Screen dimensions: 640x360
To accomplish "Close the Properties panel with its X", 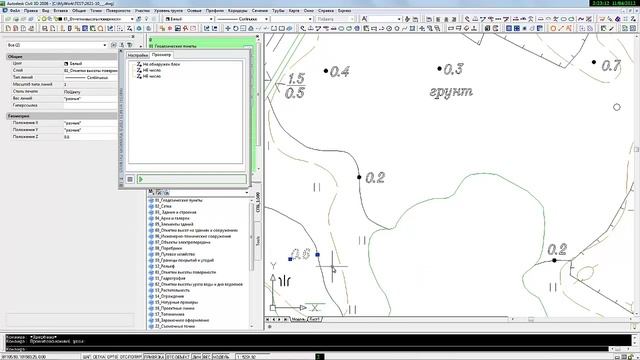I will (133, 36).
